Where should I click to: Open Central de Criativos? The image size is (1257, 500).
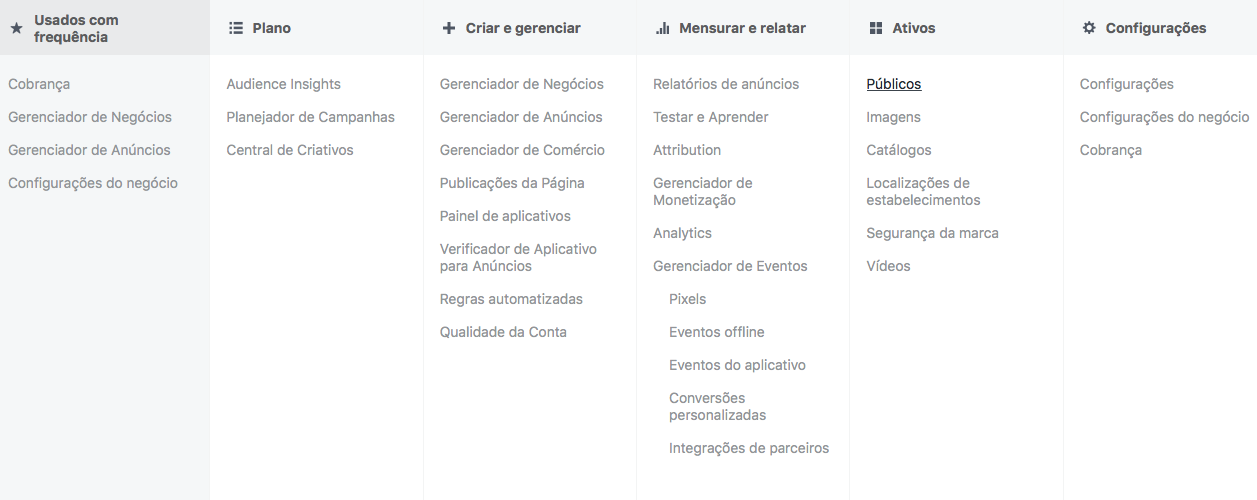point(290,150)
